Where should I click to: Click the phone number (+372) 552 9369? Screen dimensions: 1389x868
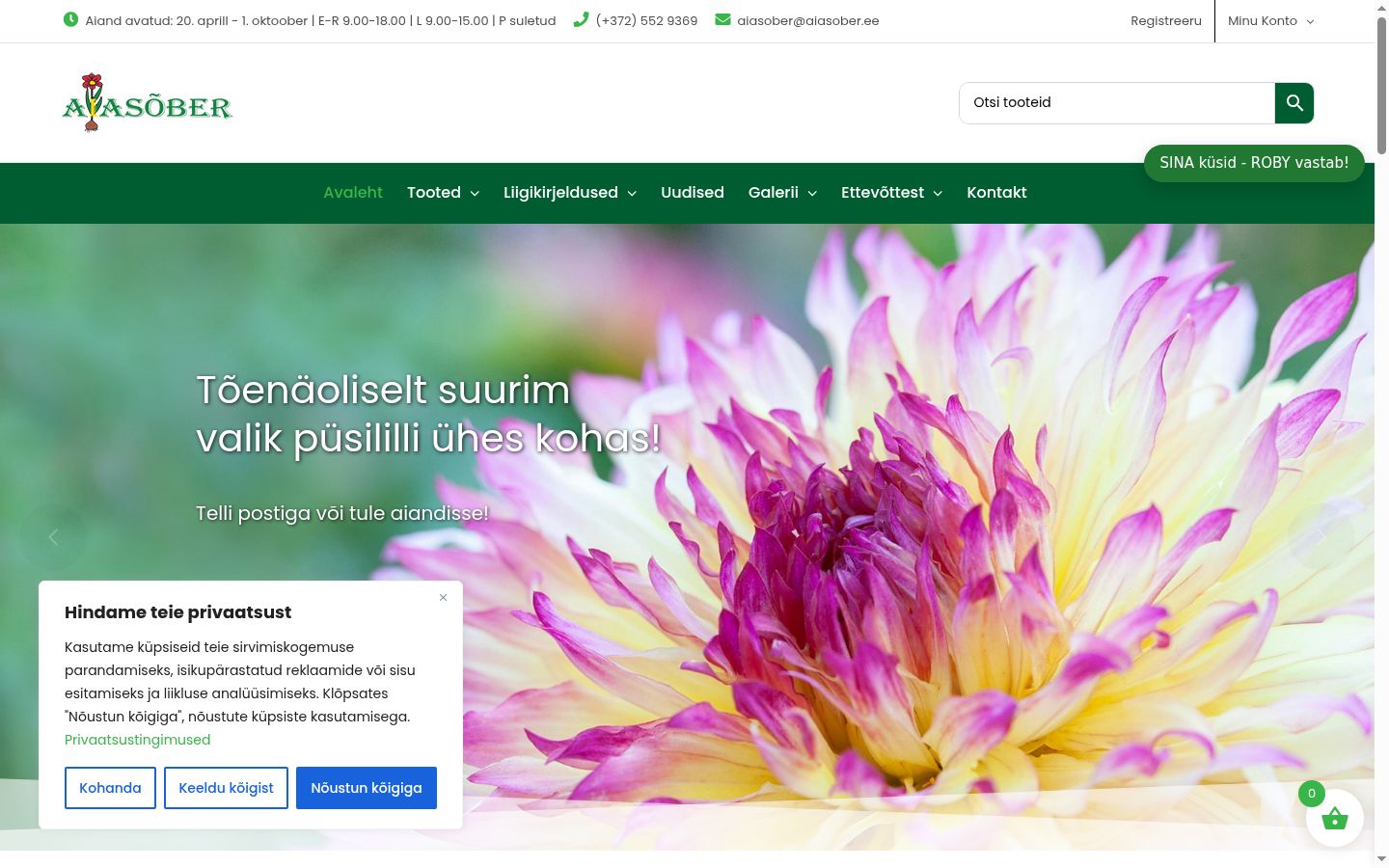[x=646, y=20]
